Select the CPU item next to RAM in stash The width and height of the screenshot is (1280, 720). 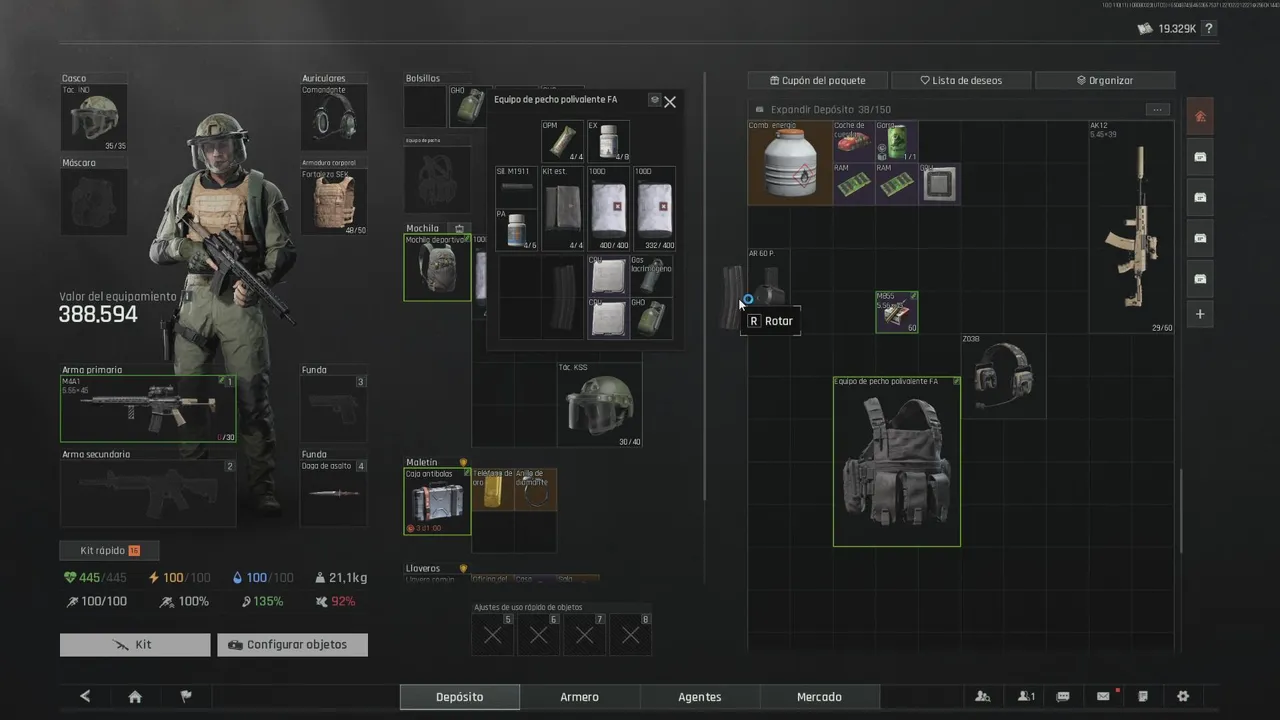[x=939, y=184]
